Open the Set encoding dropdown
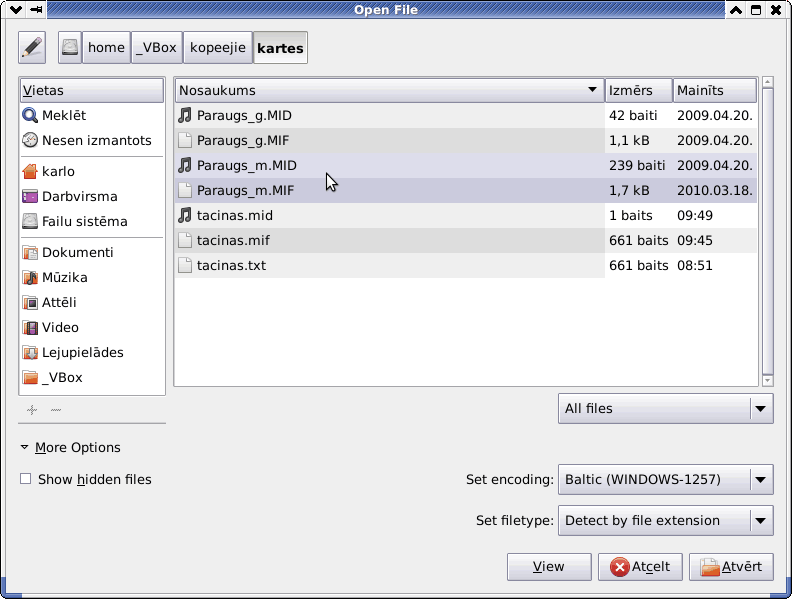The image size is (792, 599). tap(665, 479)
